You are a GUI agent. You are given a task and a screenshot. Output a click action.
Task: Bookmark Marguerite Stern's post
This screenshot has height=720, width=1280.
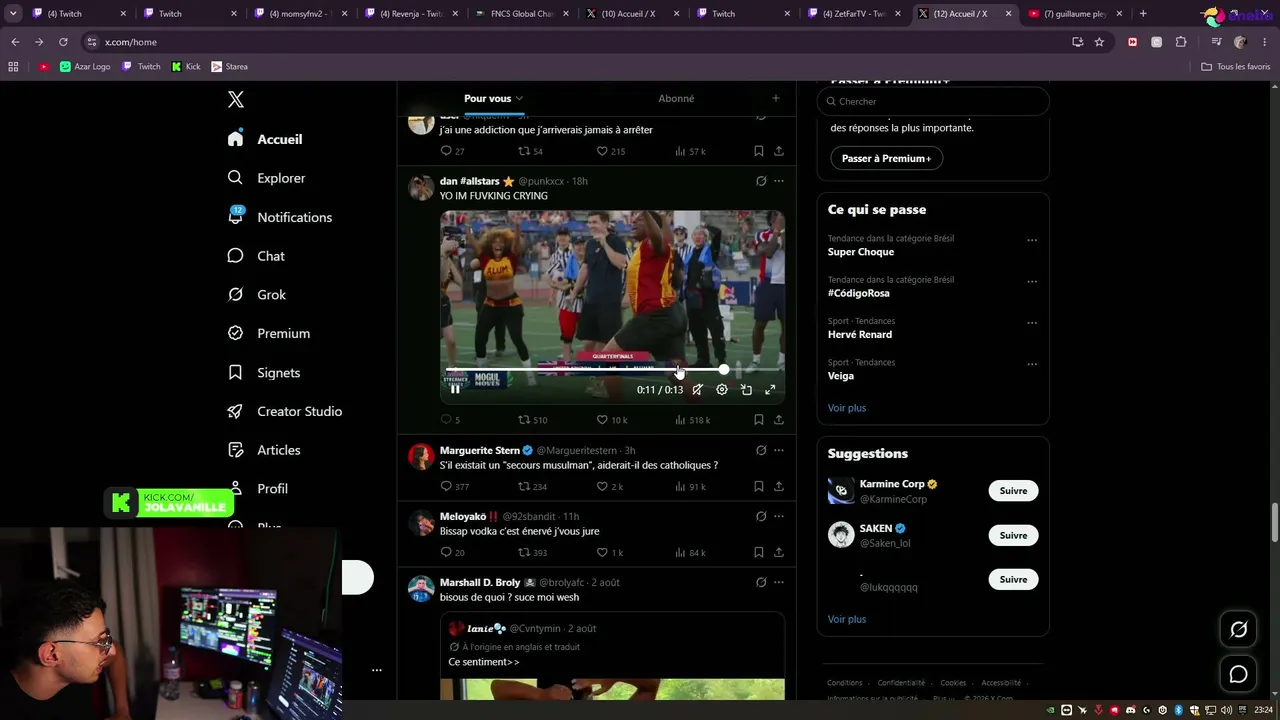point(759,487)
